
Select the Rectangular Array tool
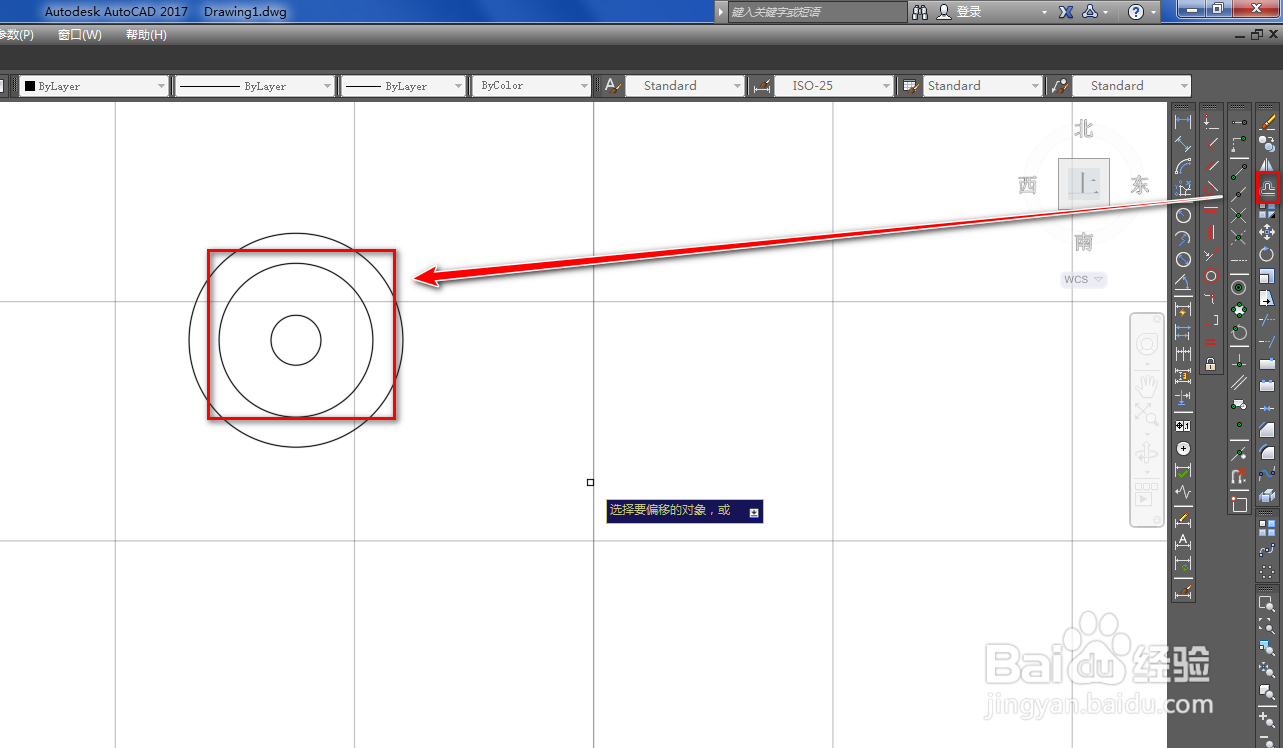click(x=1267, y=528)
